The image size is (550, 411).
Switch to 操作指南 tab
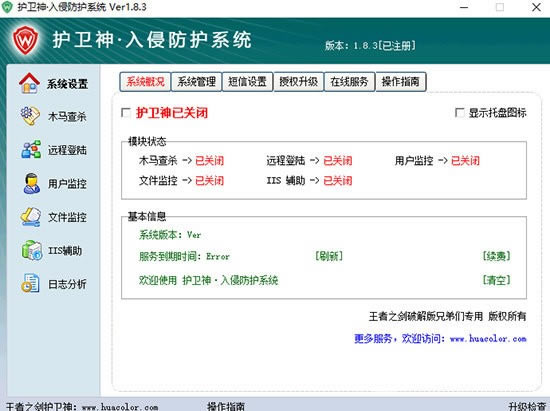coord(401,82)
